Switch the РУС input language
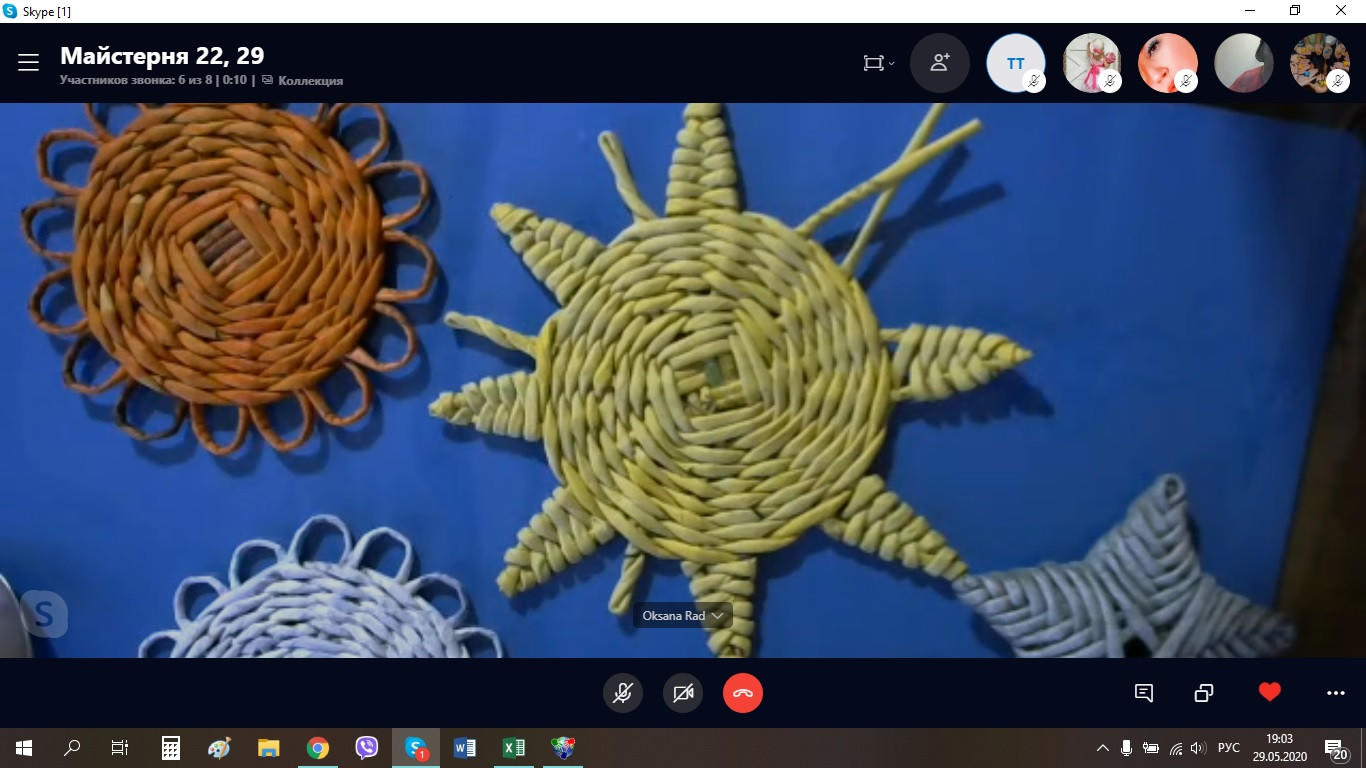 1229,748
